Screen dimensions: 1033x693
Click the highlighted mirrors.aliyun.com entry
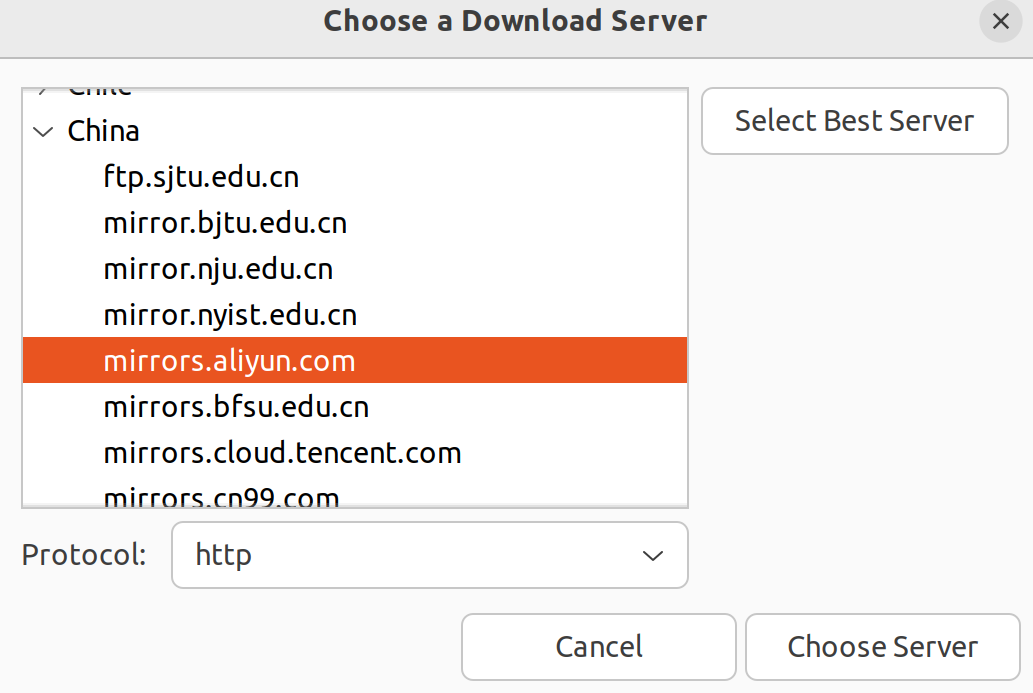pyautogui.click(x=229, y=361)
